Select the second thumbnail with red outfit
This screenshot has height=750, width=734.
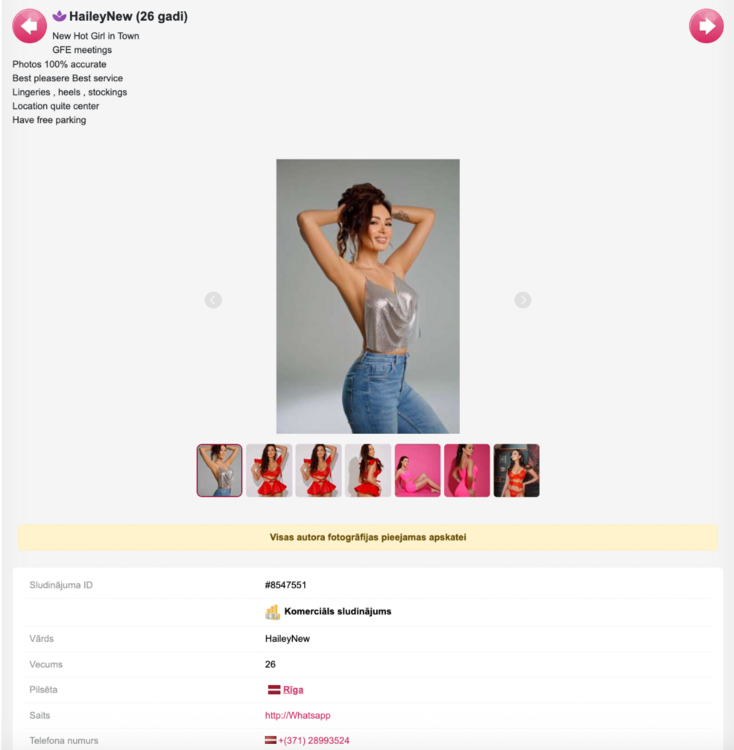coord(269,470)
